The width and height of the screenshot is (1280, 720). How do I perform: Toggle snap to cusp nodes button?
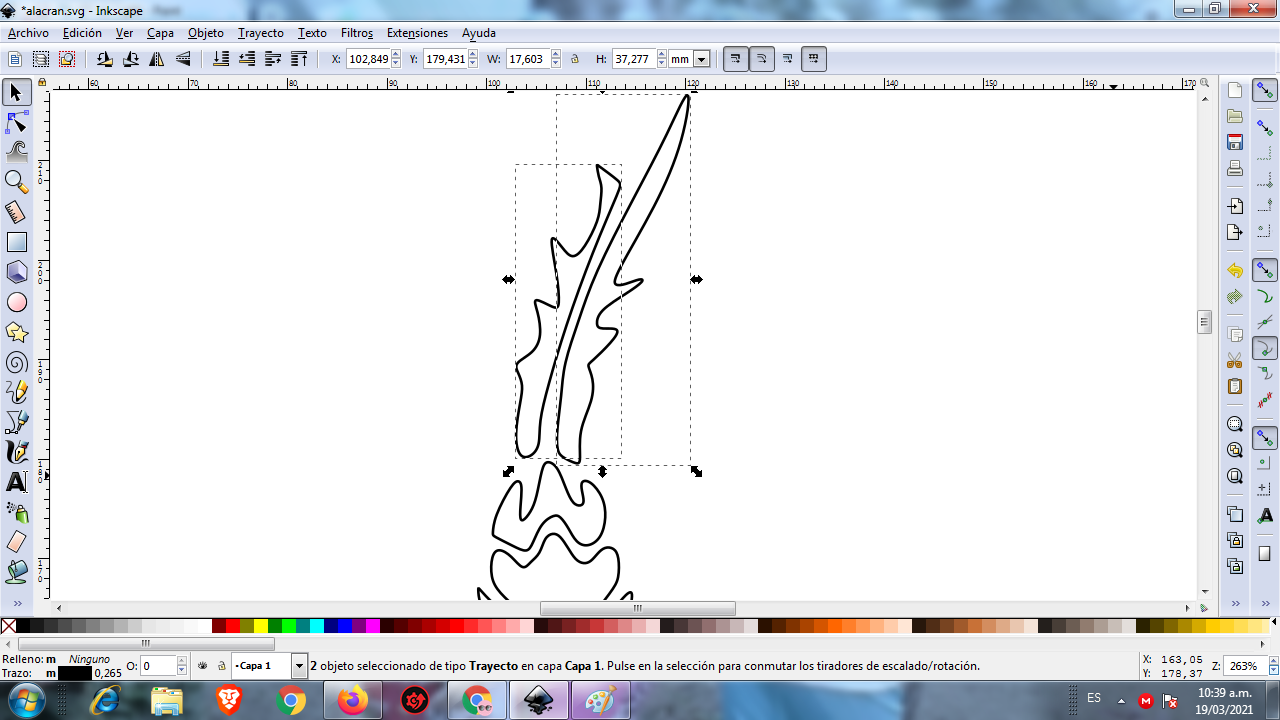pyautogui.click(x=1265, y=348)
